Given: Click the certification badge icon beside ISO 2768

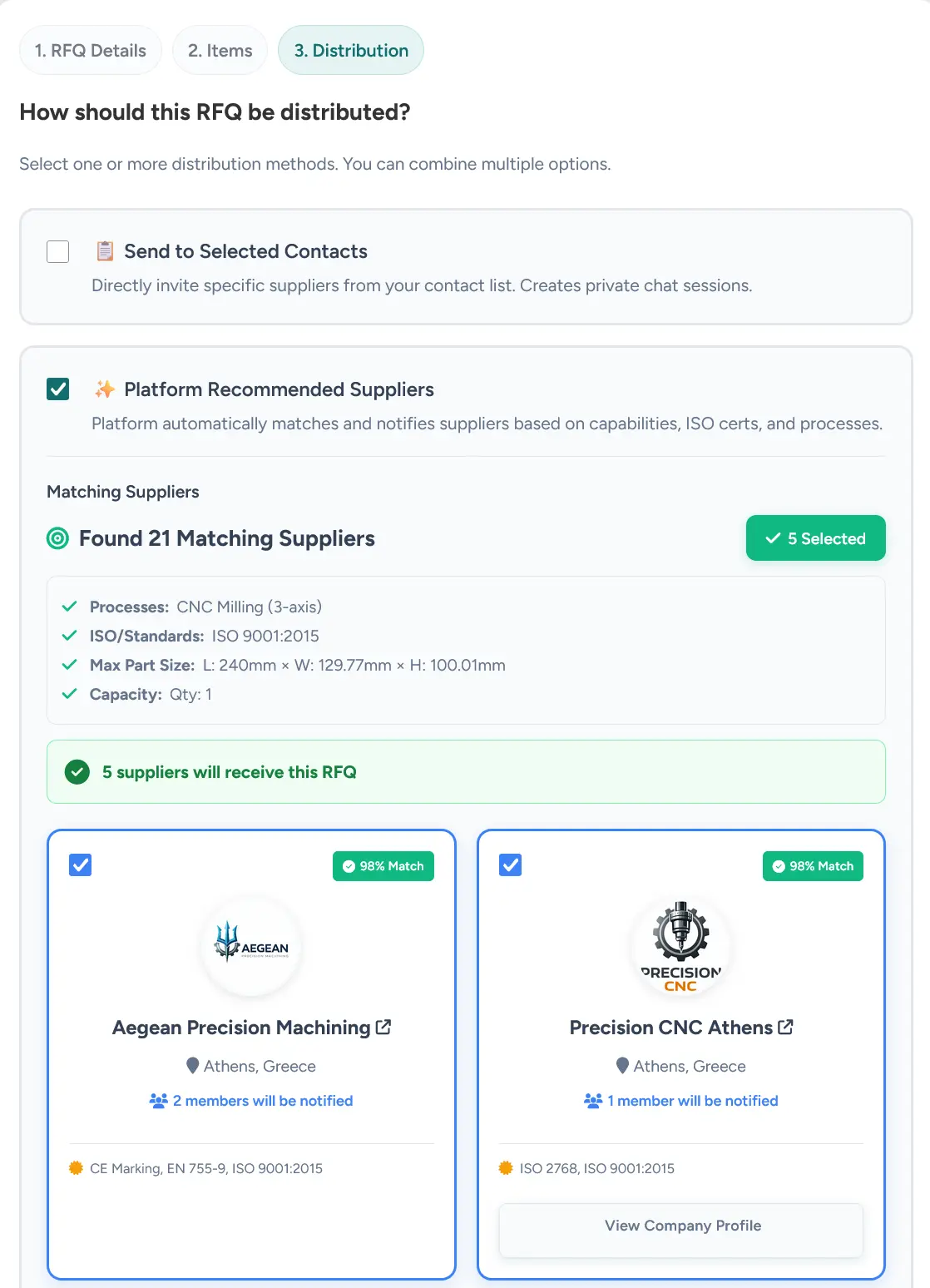Looking at the screenshot, I should 506,1168.
